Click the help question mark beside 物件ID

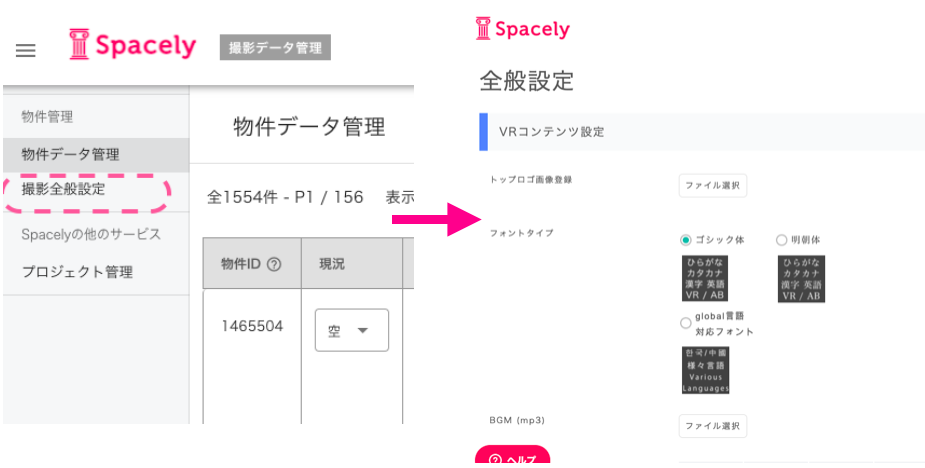tap(274, 264)
